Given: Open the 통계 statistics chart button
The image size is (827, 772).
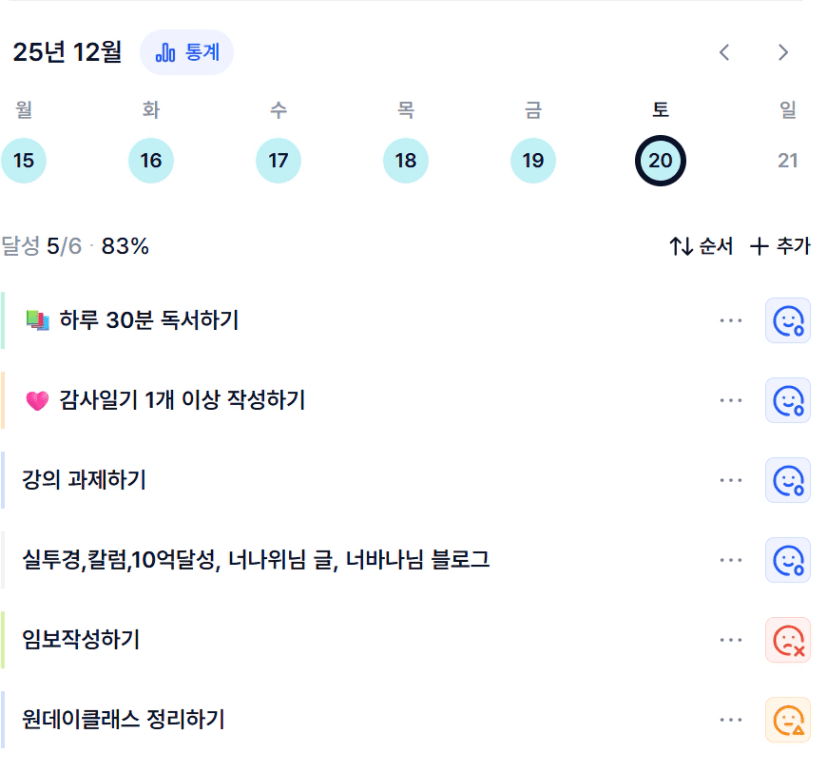Looking at the screenshot, I should 187,52.
